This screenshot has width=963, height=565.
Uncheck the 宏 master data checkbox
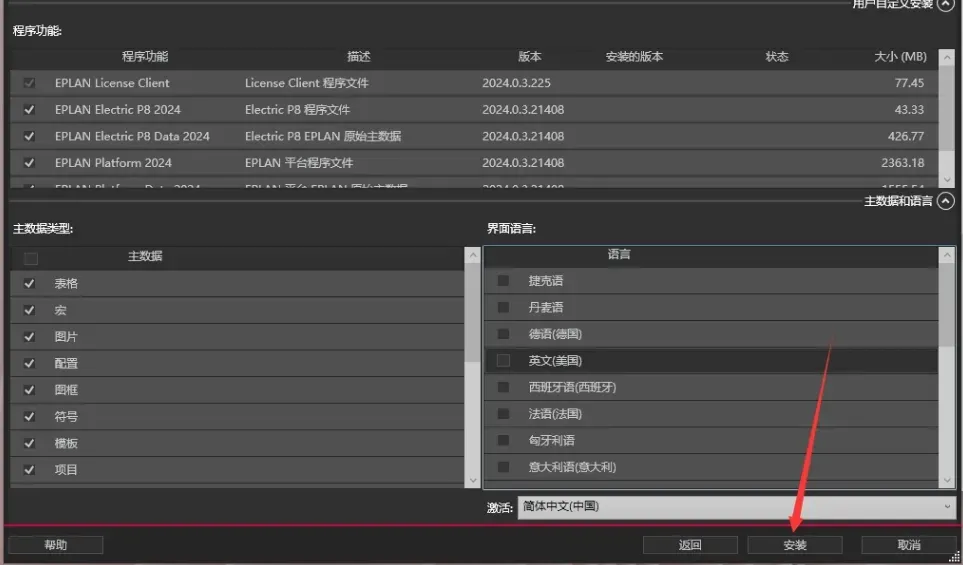pyautogui.click(x=29, y=310)
